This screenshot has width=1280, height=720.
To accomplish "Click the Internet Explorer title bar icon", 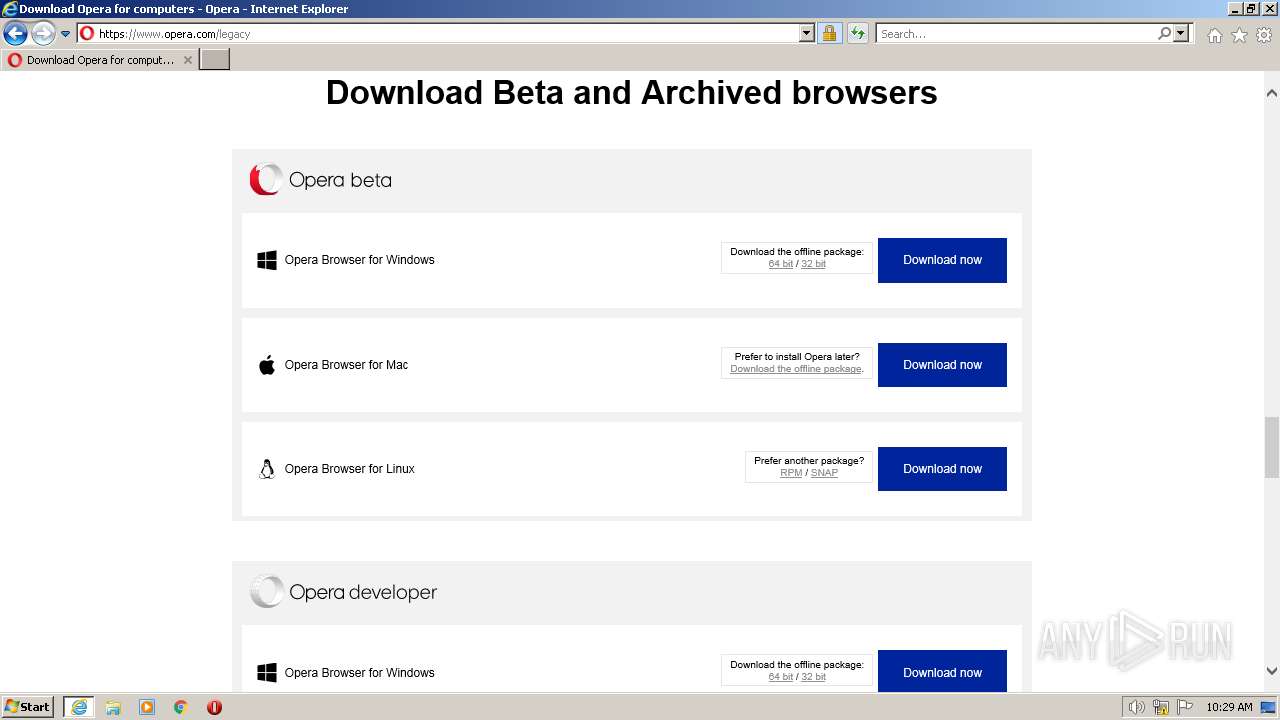I will click(x=9, y=9).
